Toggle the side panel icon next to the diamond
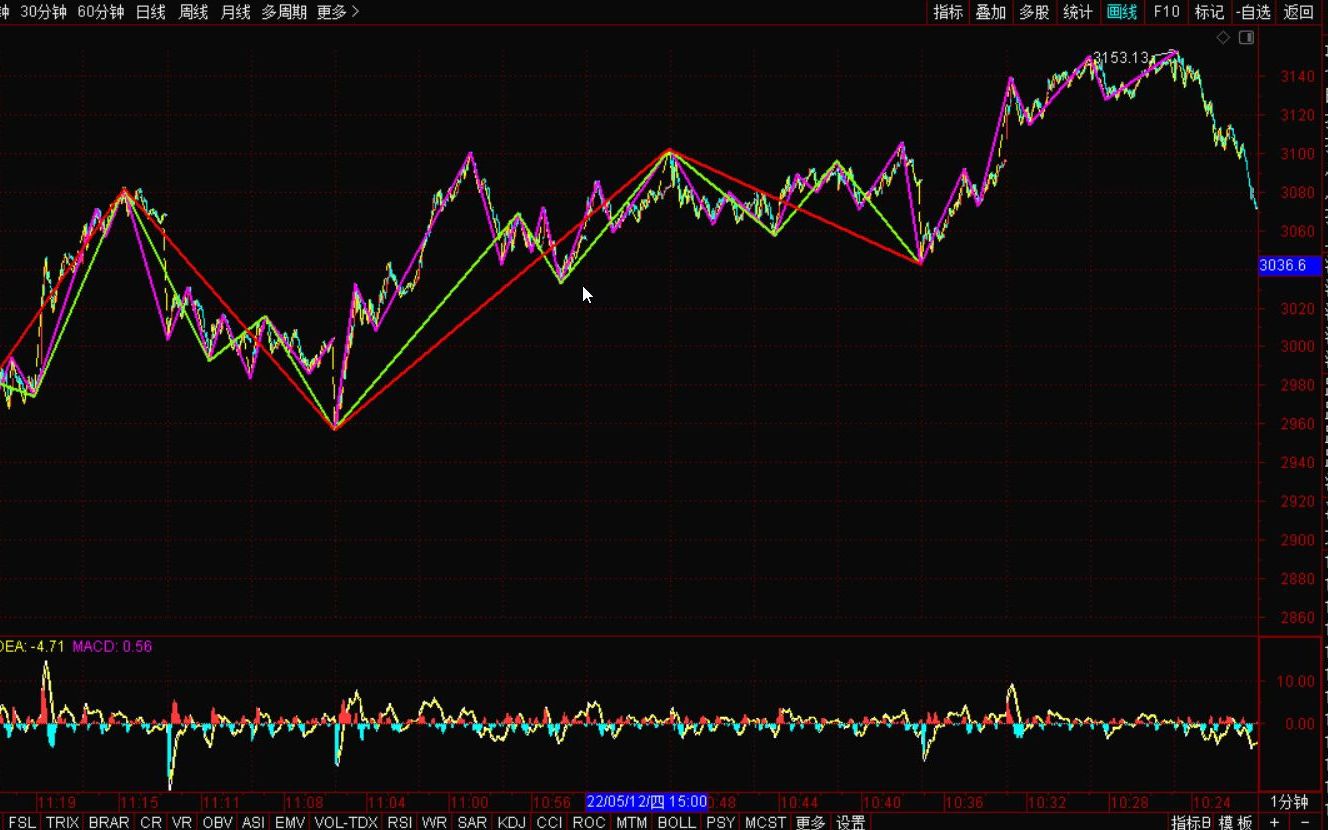The height and width of the screenshot is (830, 1328). click(1246, 38)
